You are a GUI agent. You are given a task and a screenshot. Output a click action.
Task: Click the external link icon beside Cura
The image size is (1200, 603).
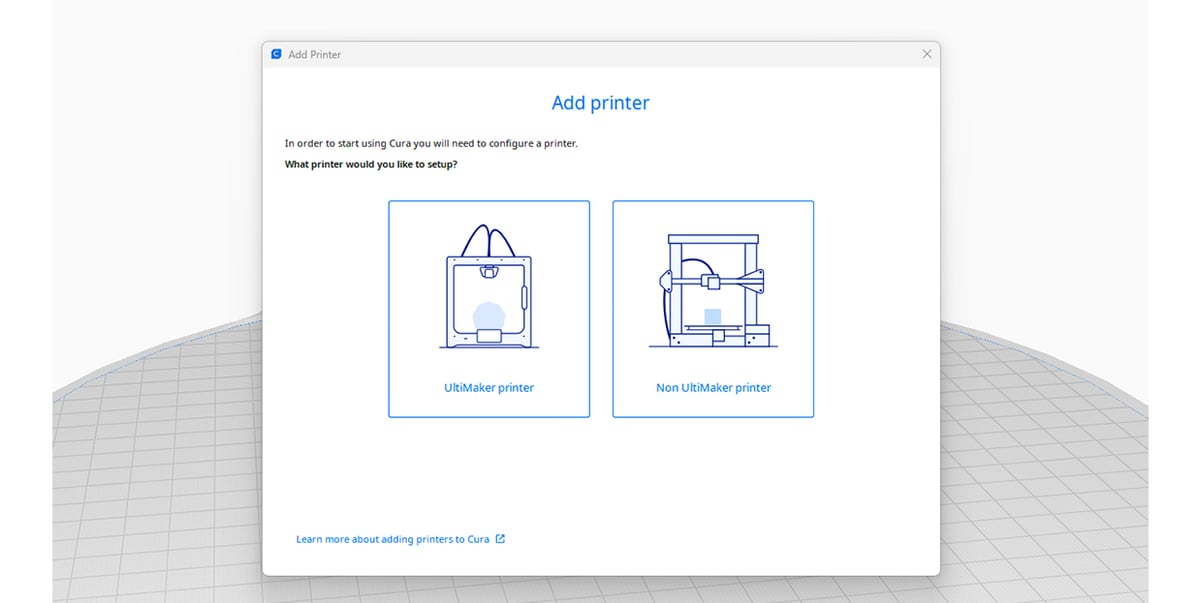pos(500,539)
